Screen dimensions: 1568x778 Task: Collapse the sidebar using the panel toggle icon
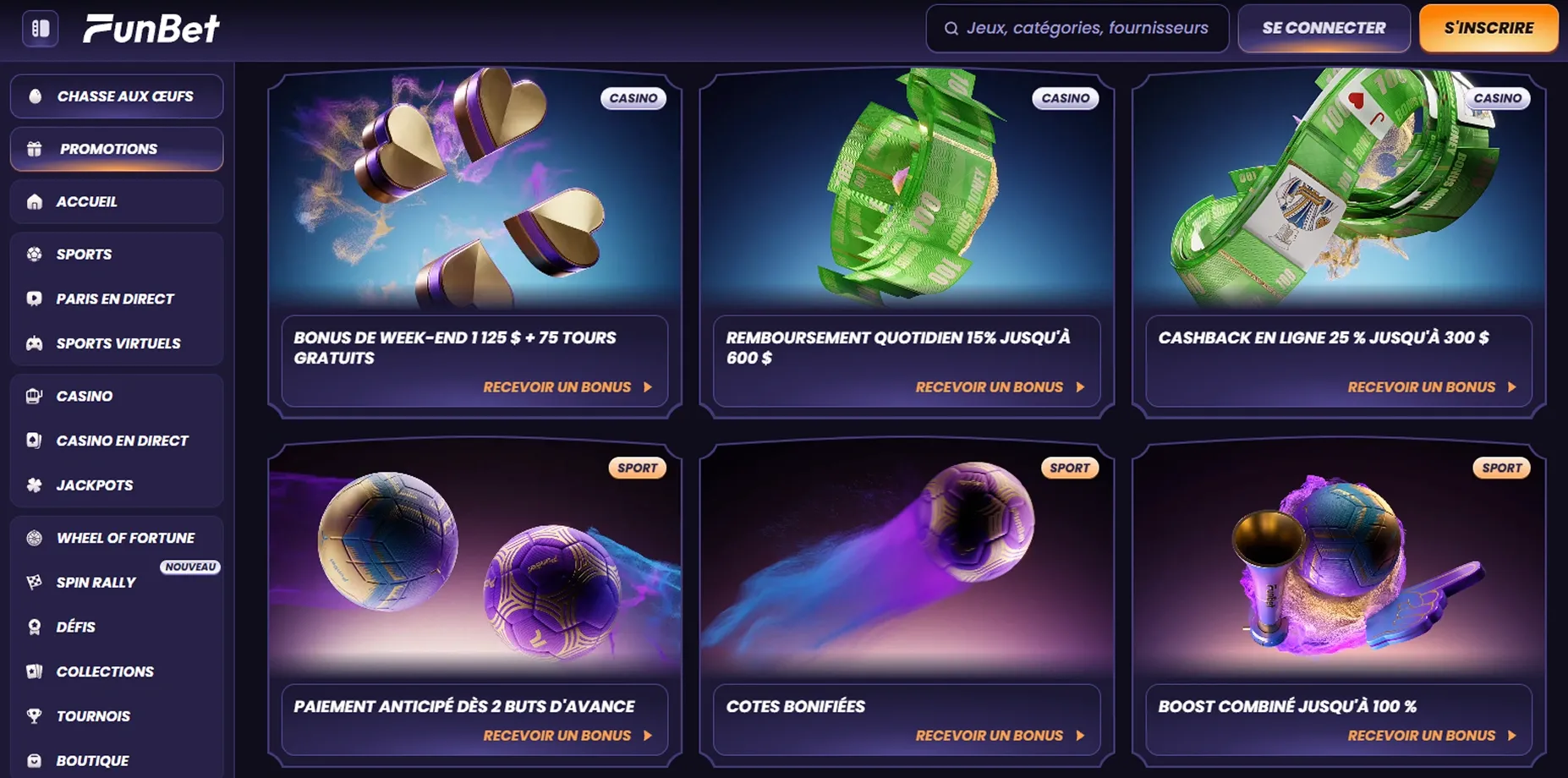[40, 29]
